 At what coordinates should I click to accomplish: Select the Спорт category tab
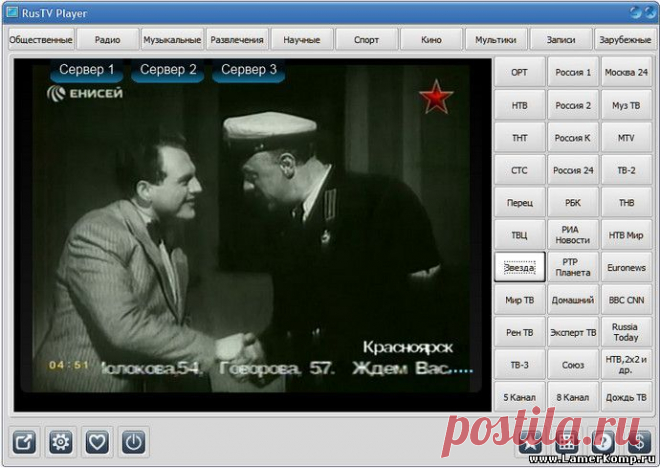coord(367,40)
